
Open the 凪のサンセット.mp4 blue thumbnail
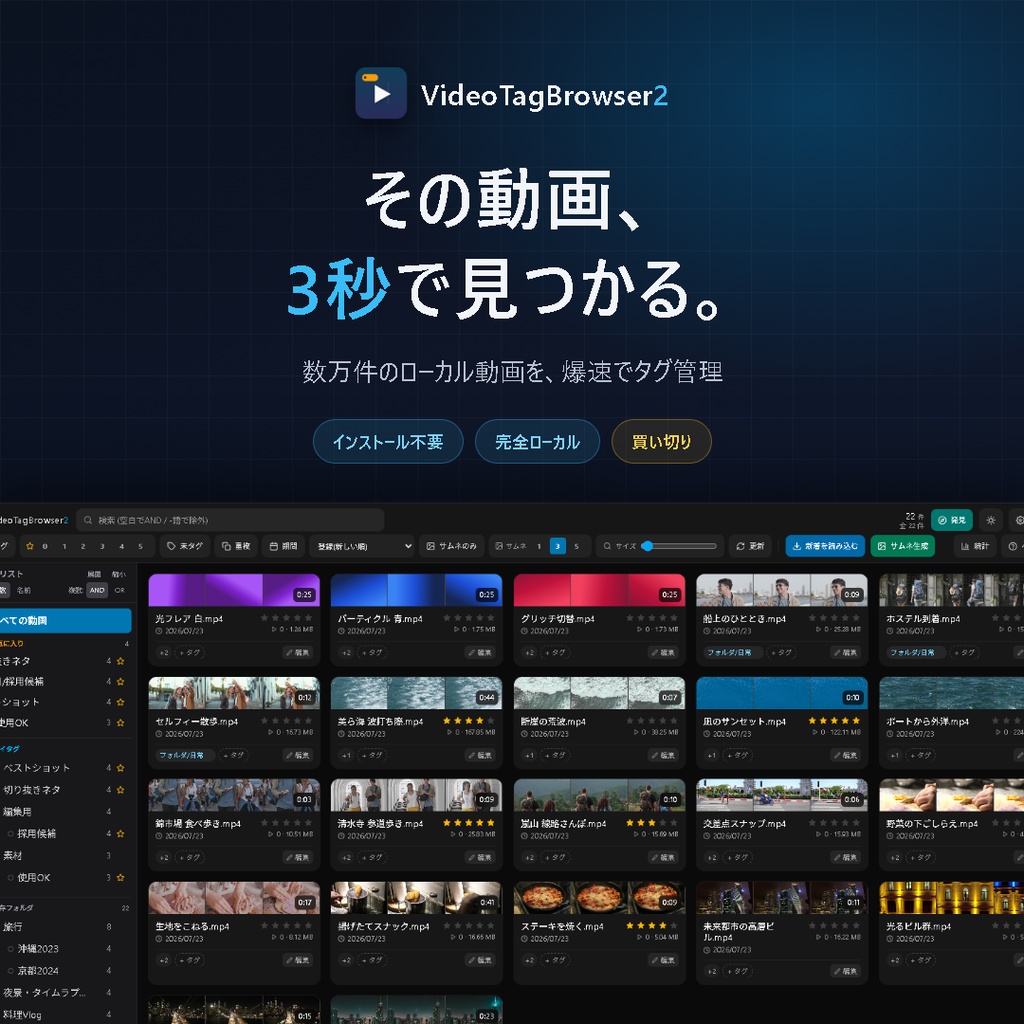click(x=782, y=693)
